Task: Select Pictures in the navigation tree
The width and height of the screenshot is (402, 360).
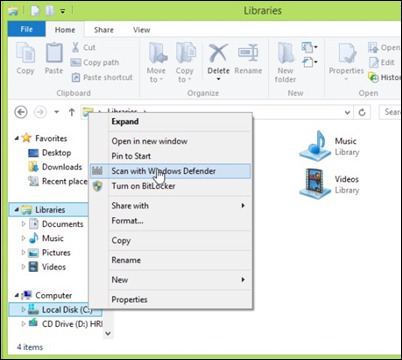Action: [x=49, y=253]
